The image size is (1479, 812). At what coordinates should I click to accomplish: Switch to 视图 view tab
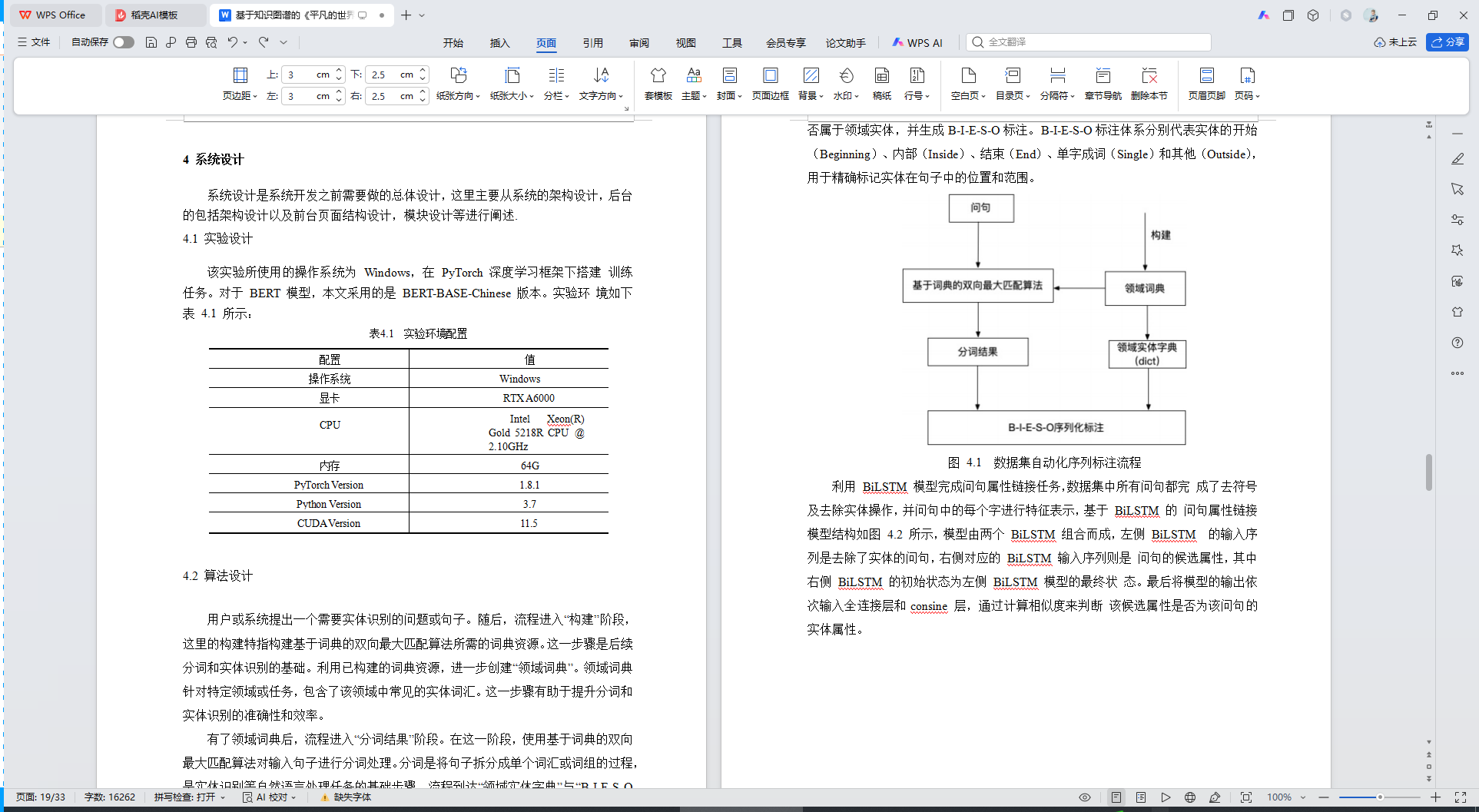[685, 43]
